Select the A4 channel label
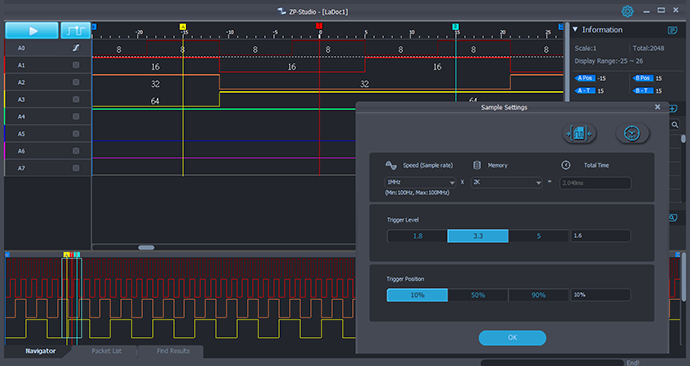Image resolution: width=690 pixels, height=366 pixels. coord(21,117)
